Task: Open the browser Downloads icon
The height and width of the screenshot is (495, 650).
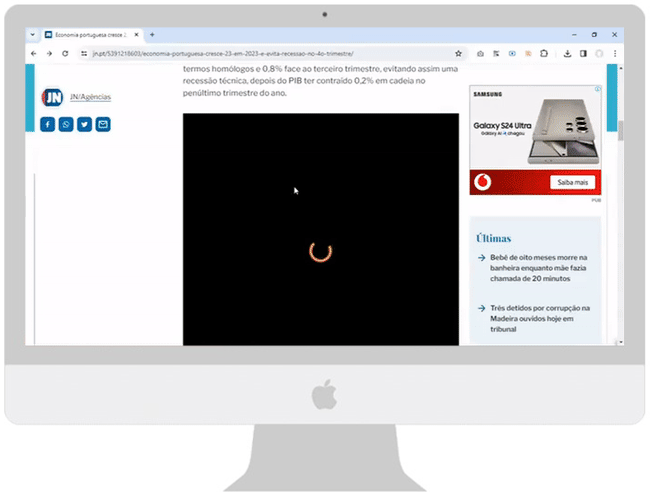Action: click(x=568, y=53)
